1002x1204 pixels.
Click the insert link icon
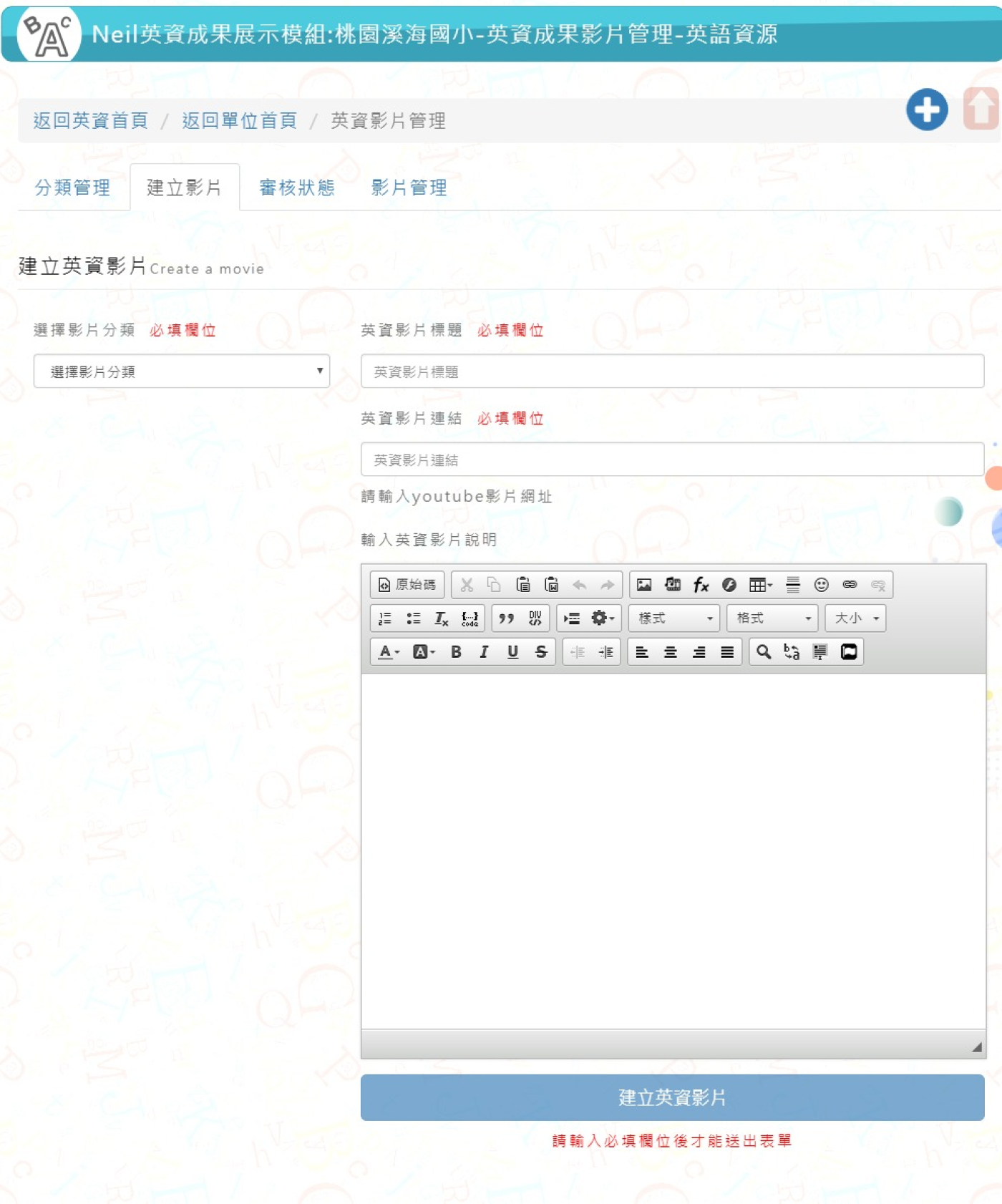(x=850, y=585)
